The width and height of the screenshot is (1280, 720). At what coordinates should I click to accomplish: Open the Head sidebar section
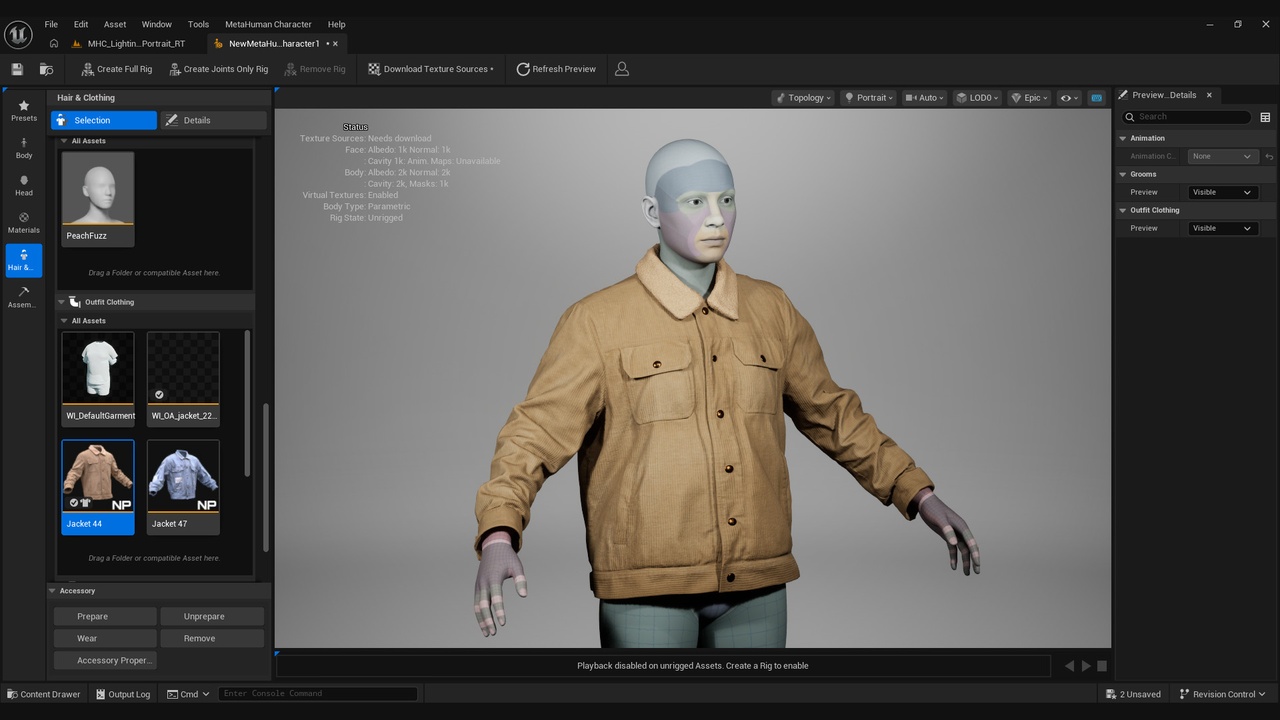[x=24, y=186]
